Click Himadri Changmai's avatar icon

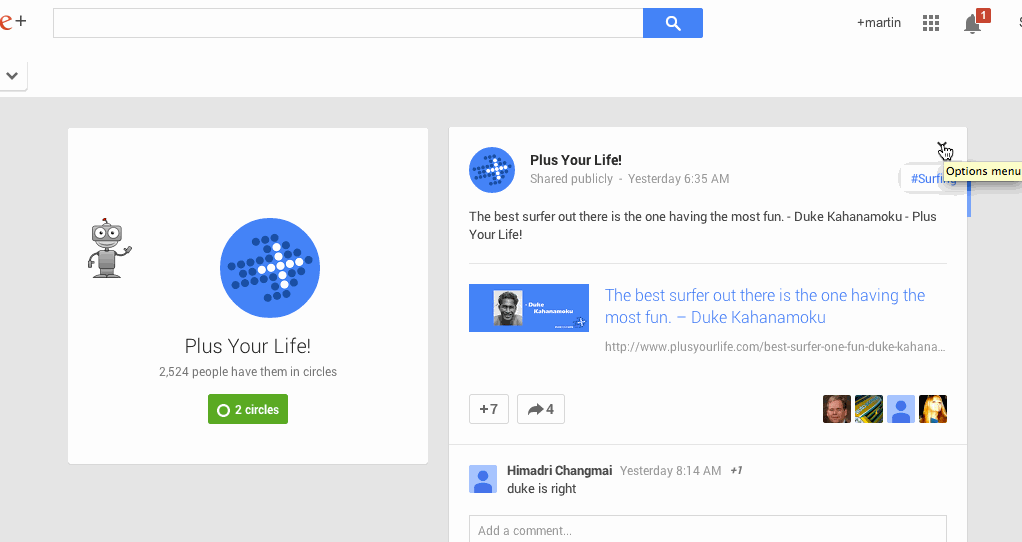(483, 479)
